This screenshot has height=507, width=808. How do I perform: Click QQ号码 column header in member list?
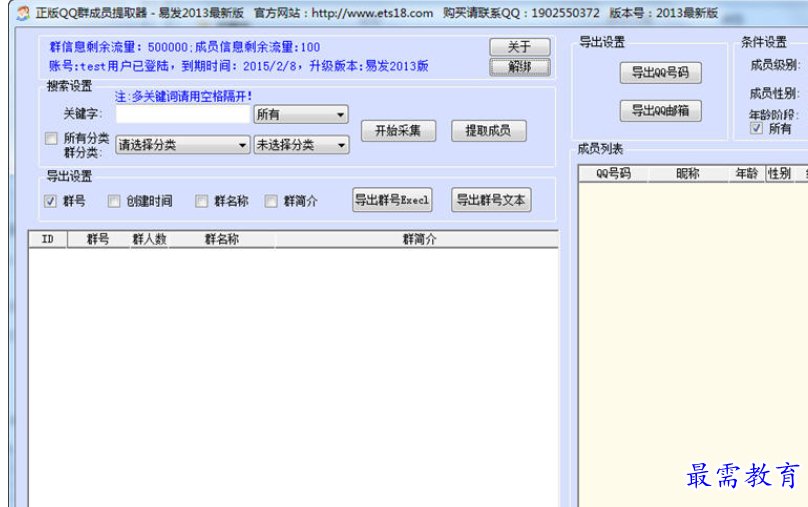(613, 174)
